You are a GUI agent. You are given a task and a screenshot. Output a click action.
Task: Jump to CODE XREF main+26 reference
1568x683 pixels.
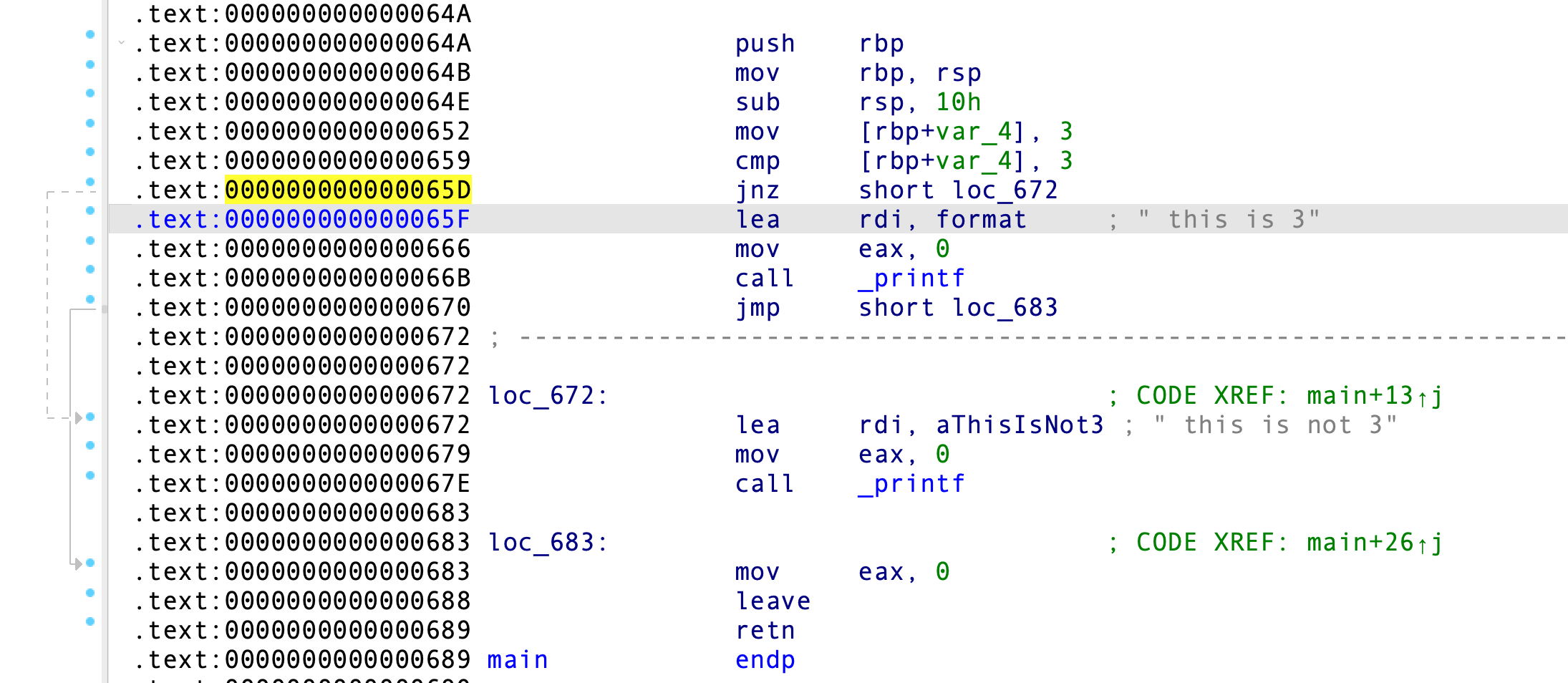1375,543
